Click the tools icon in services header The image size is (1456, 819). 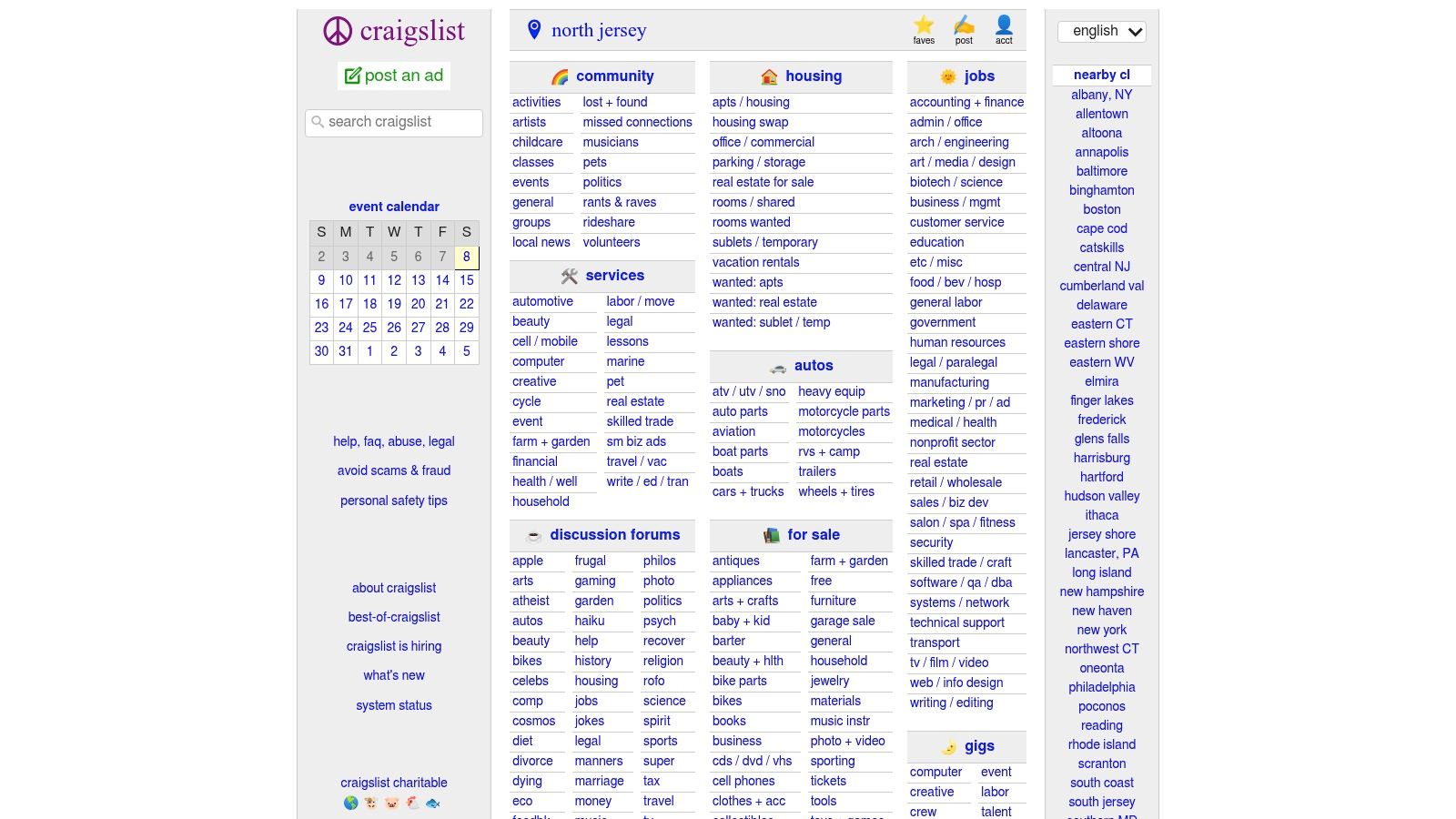[x=570, y=276]
